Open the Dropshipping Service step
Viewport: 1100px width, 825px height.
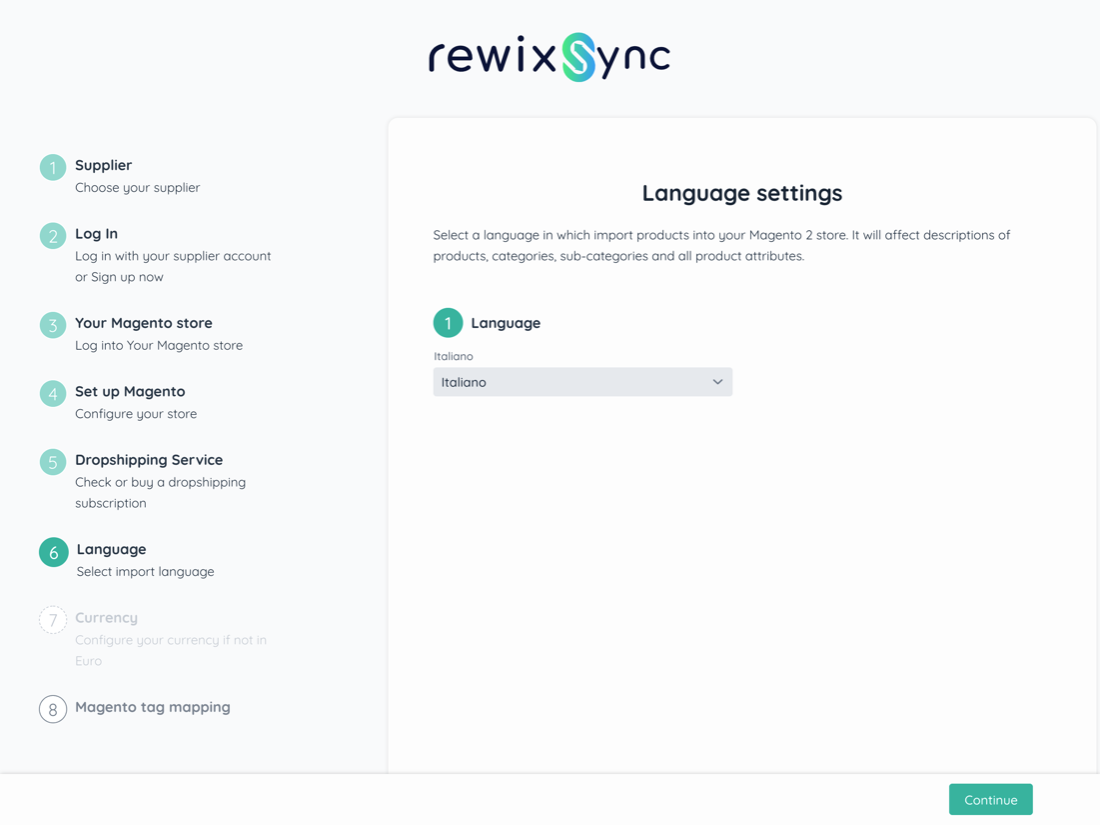(149, 460)
